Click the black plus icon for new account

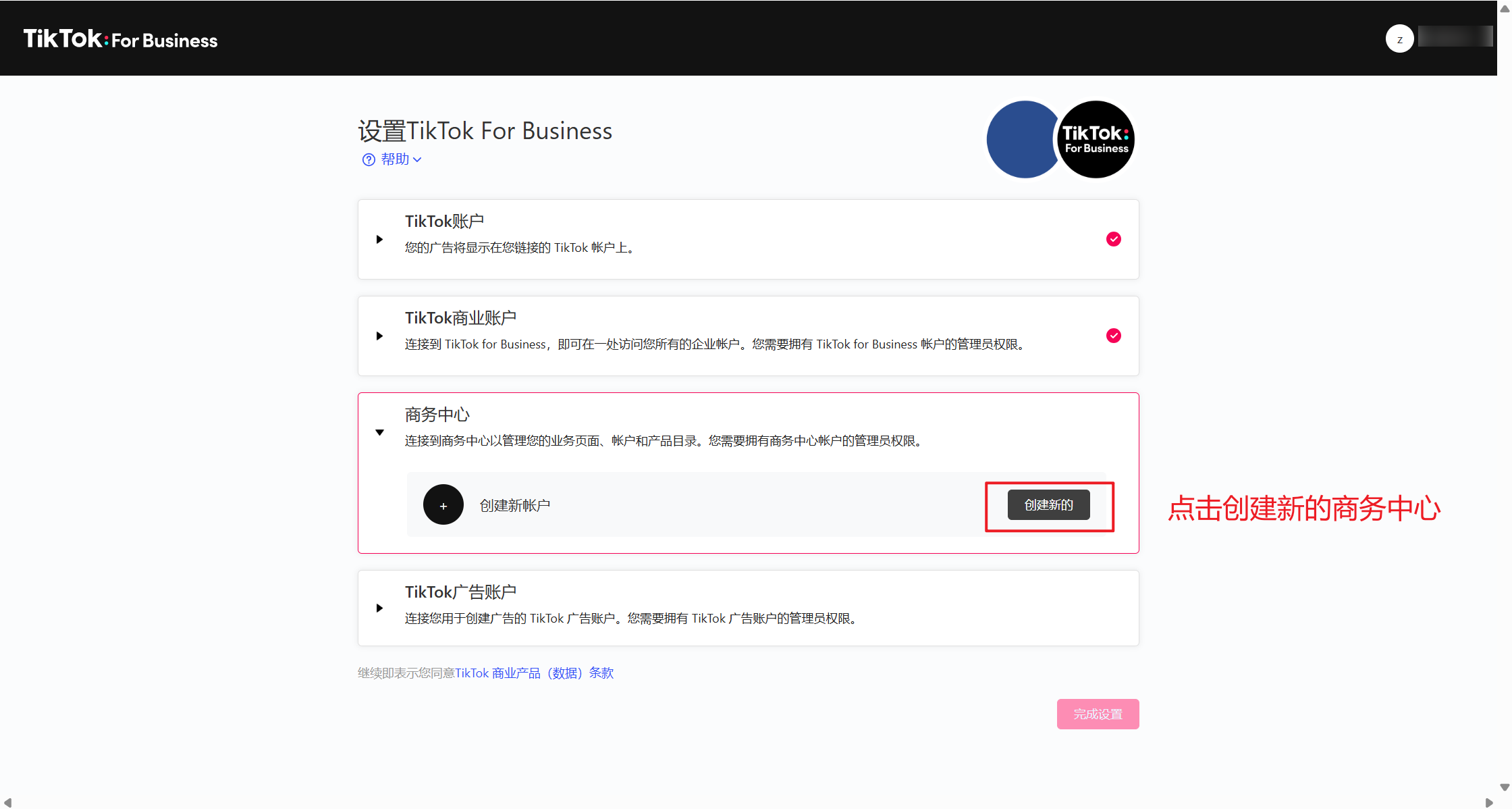coord(443,505)
